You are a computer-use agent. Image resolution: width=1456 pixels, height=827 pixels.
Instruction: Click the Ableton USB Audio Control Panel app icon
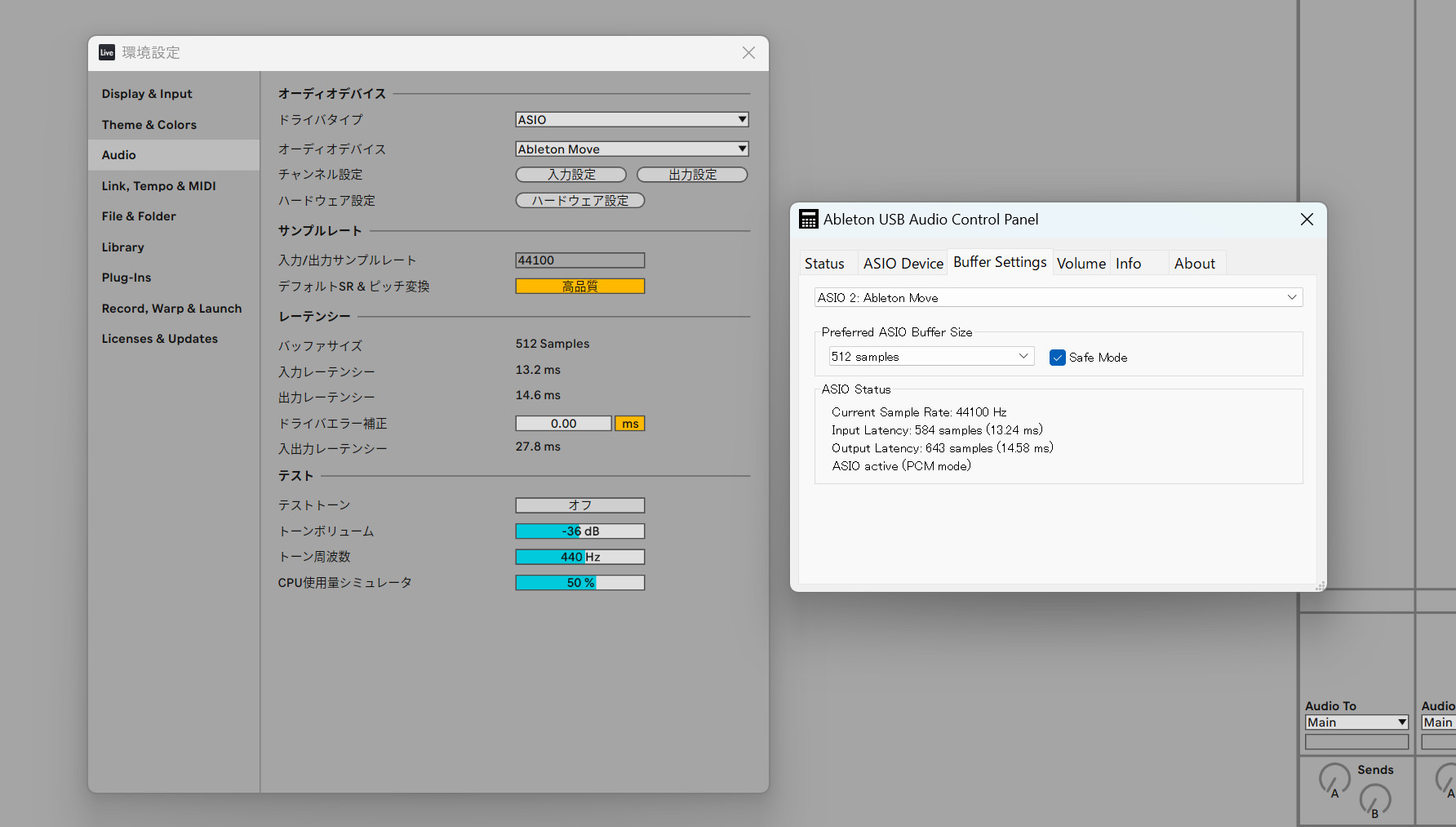coord(808,219)
